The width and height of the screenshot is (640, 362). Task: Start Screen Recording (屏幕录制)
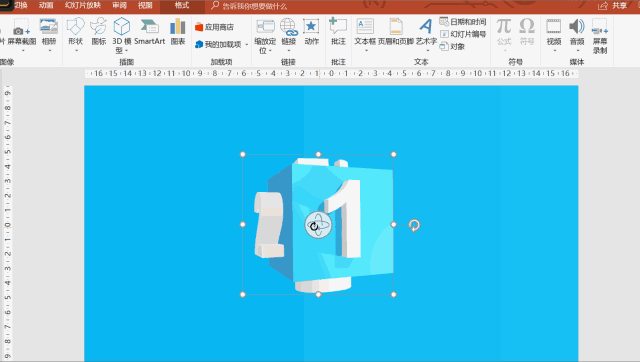pos(600,36)
